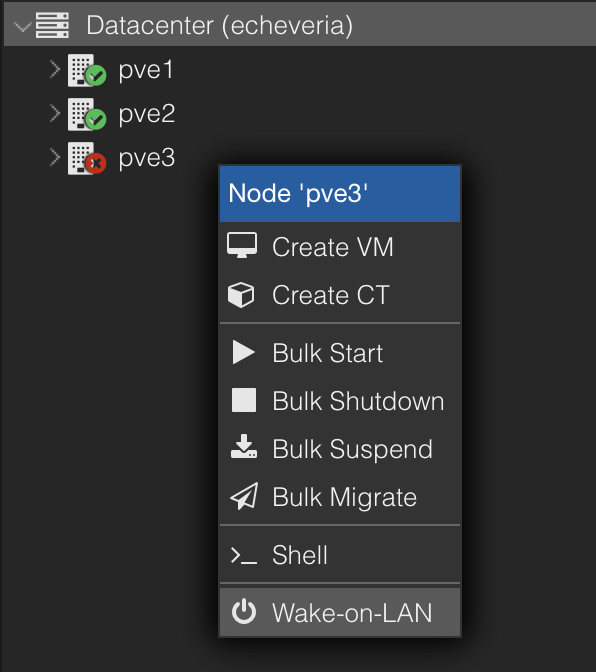Click the cube icon for Create CT

(x=241, y=295)
